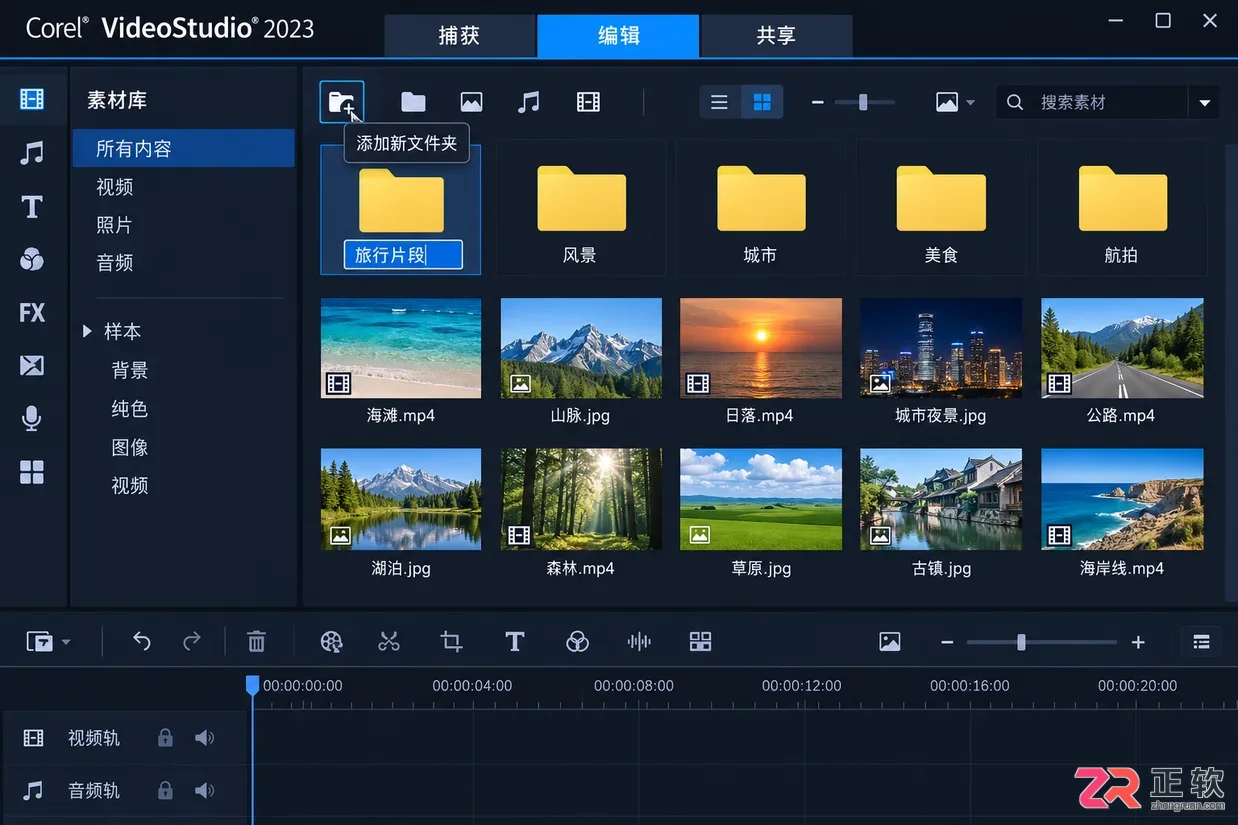Viewport: 1238px width, 825px height.
Task: Select 纯色 under 样本
Action: click(130, 409)
